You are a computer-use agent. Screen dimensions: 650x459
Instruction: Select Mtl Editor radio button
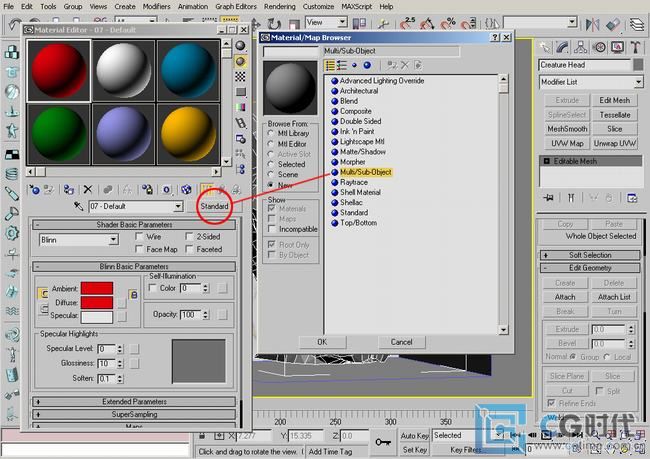click(271, 144)
